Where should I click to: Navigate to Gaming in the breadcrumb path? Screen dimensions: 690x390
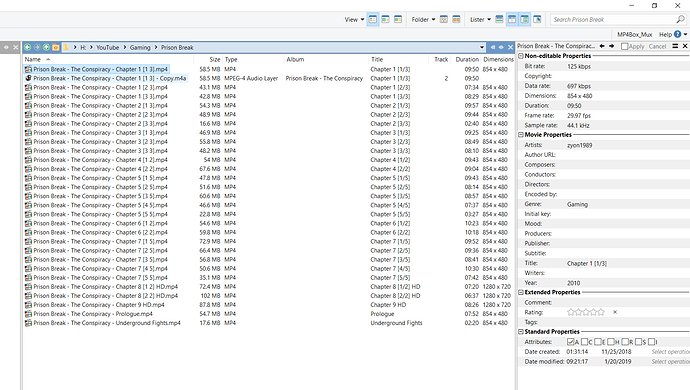coord(140,47)
